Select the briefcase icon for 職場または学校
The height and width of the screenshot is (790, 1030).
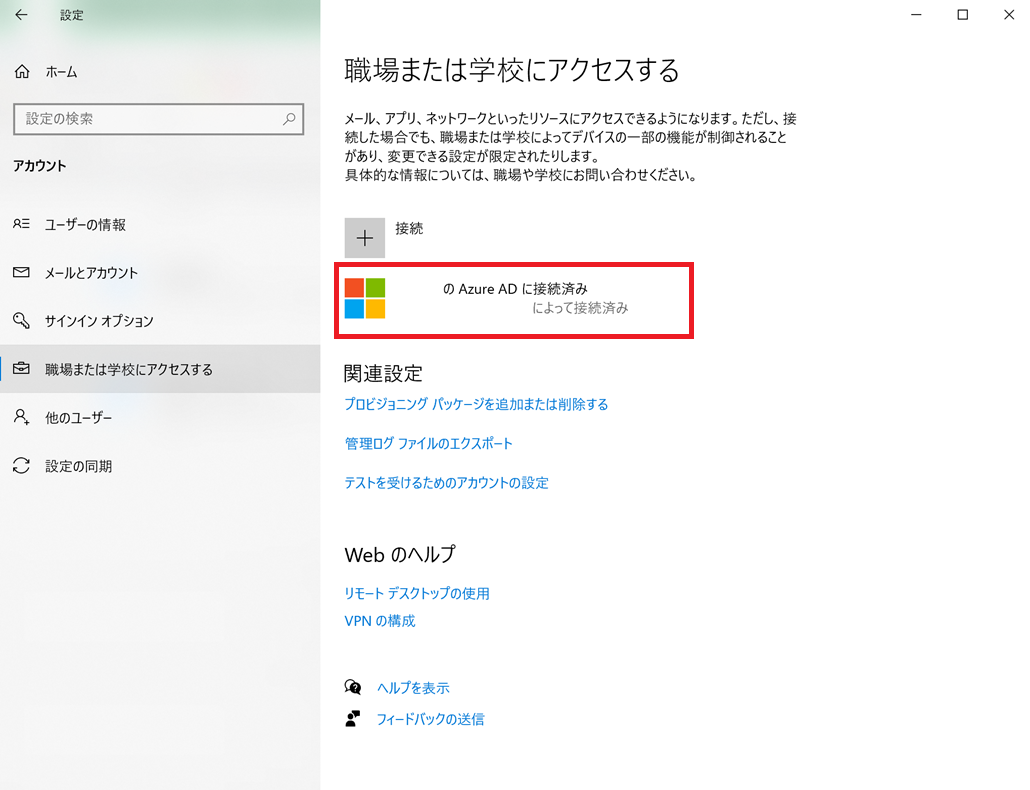pos(21,368)
